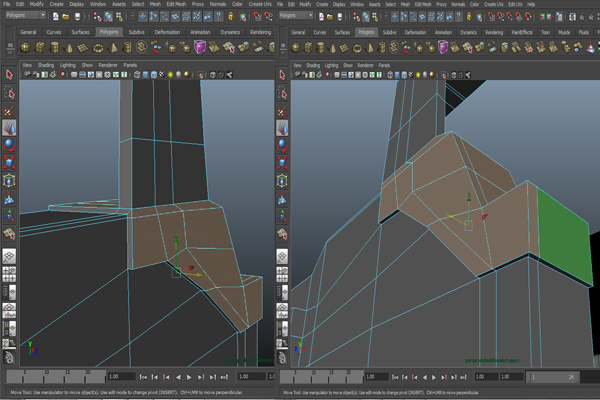This screenshot has height=400, width=600.
Task: Choose Universal Manipulator in right window toolbox
Action: tap(282, 180)
